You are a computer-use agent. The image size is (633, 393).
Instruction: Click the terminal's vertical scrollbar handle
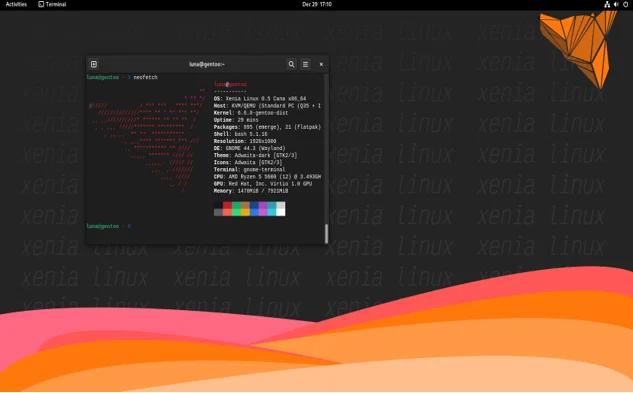pyautogui.click(x=326, y=233)
